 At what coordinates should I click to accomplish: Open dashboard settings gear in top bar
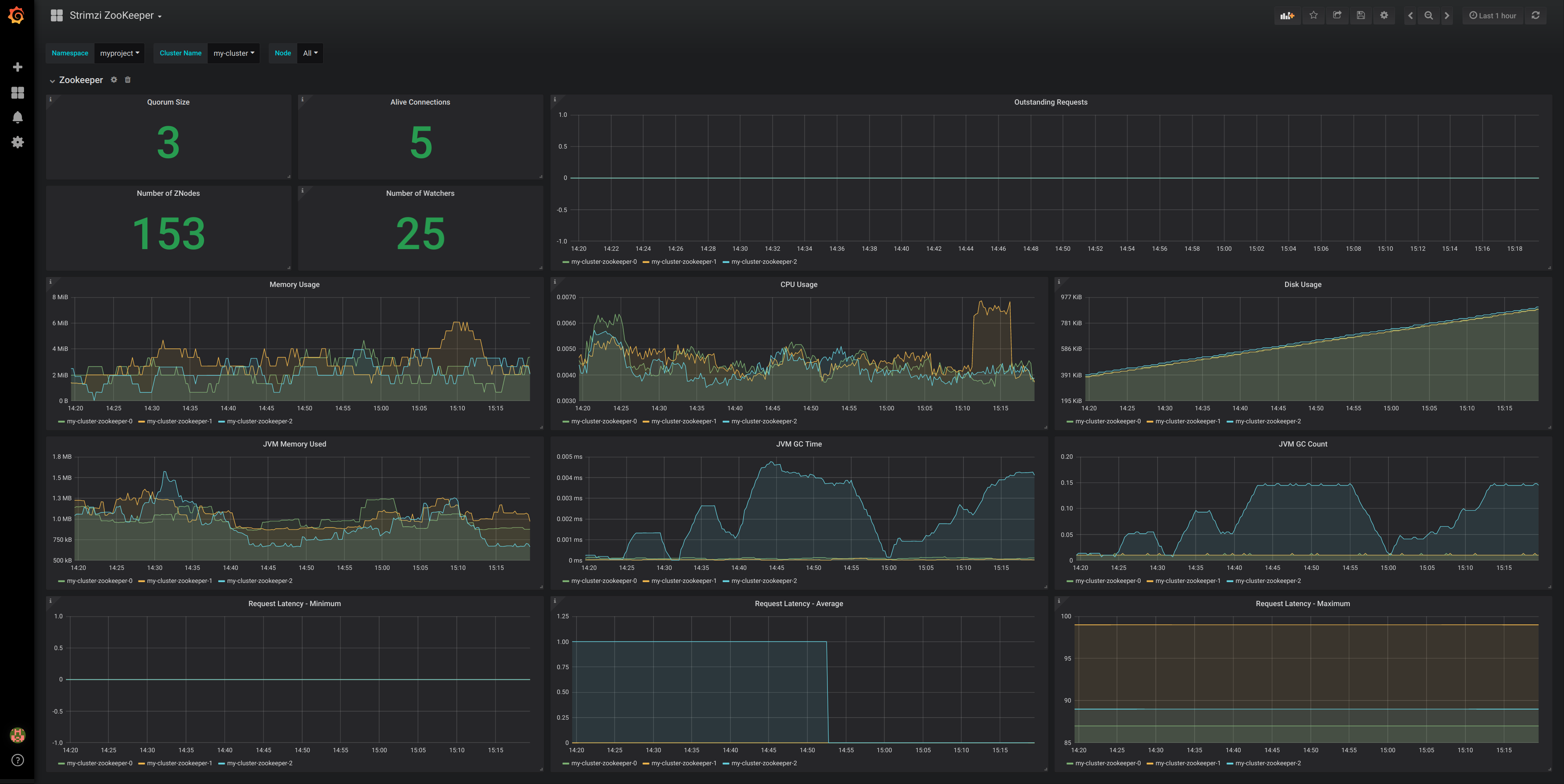[1384, 16]
